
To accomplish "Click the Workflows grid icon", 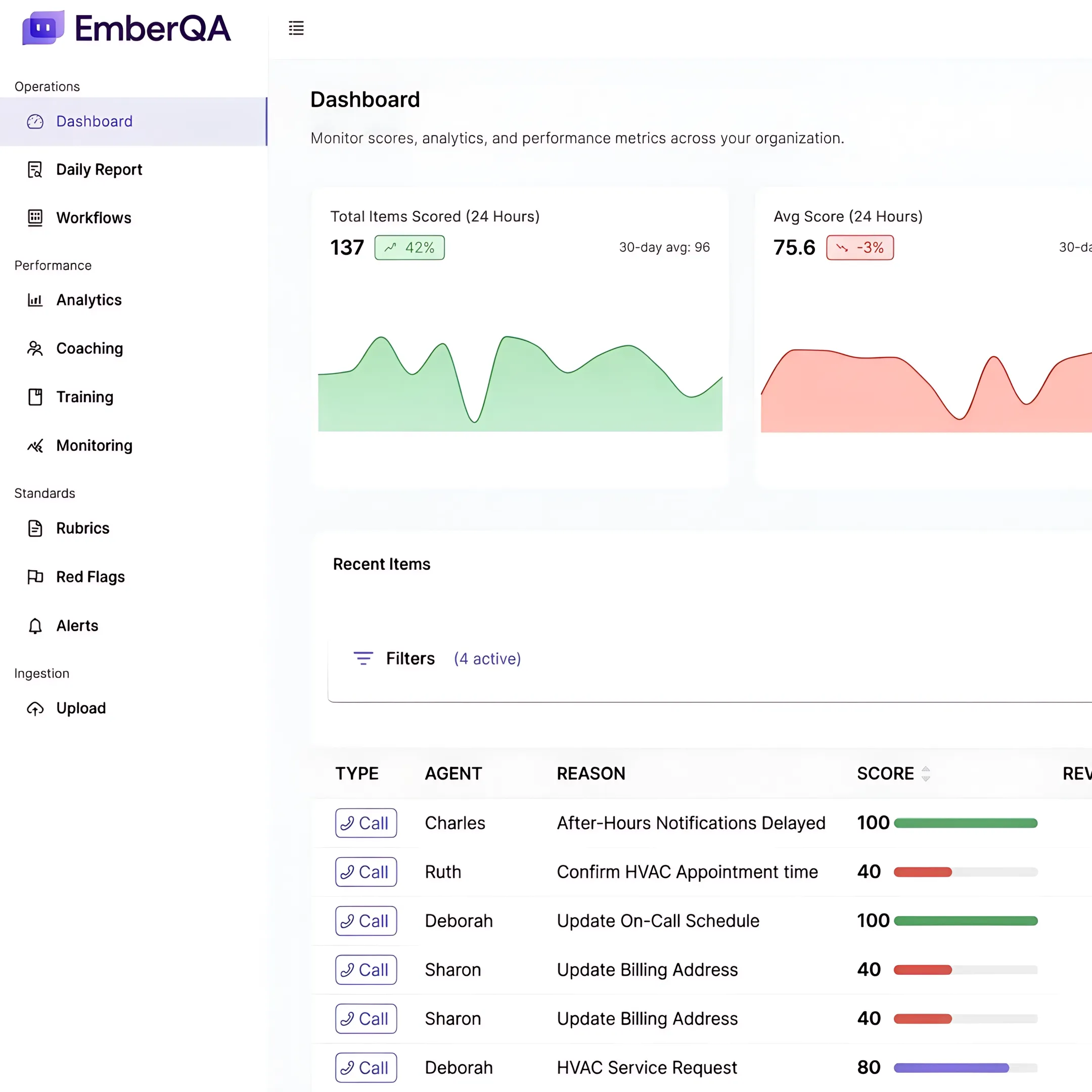I will pos(35,217).
